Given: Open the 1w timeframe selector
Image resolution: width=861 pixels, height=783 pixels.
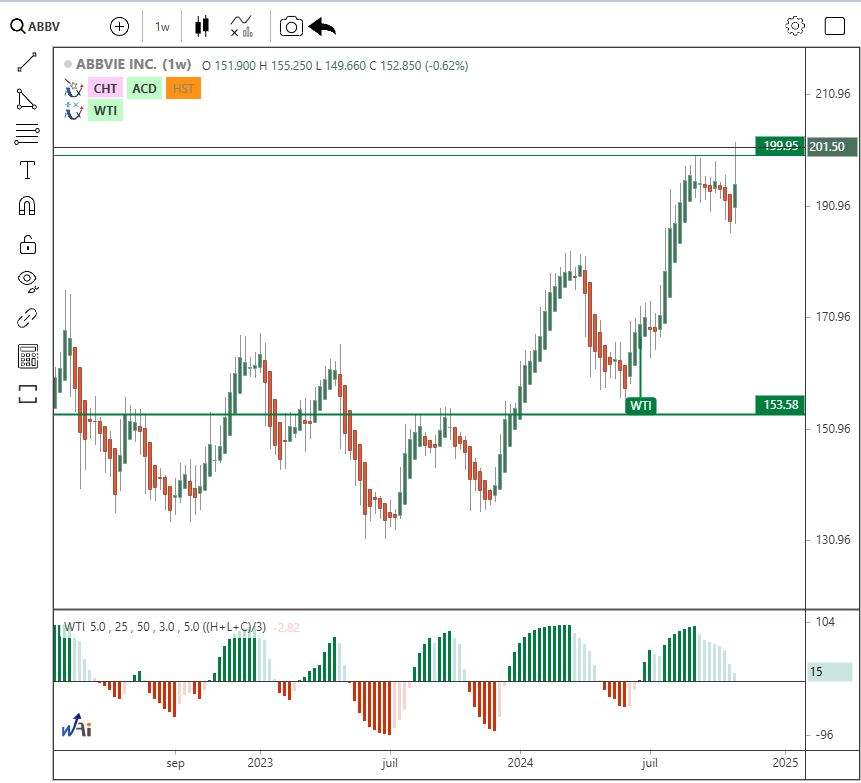Looking at the screenshot, I should pos(162,26).
